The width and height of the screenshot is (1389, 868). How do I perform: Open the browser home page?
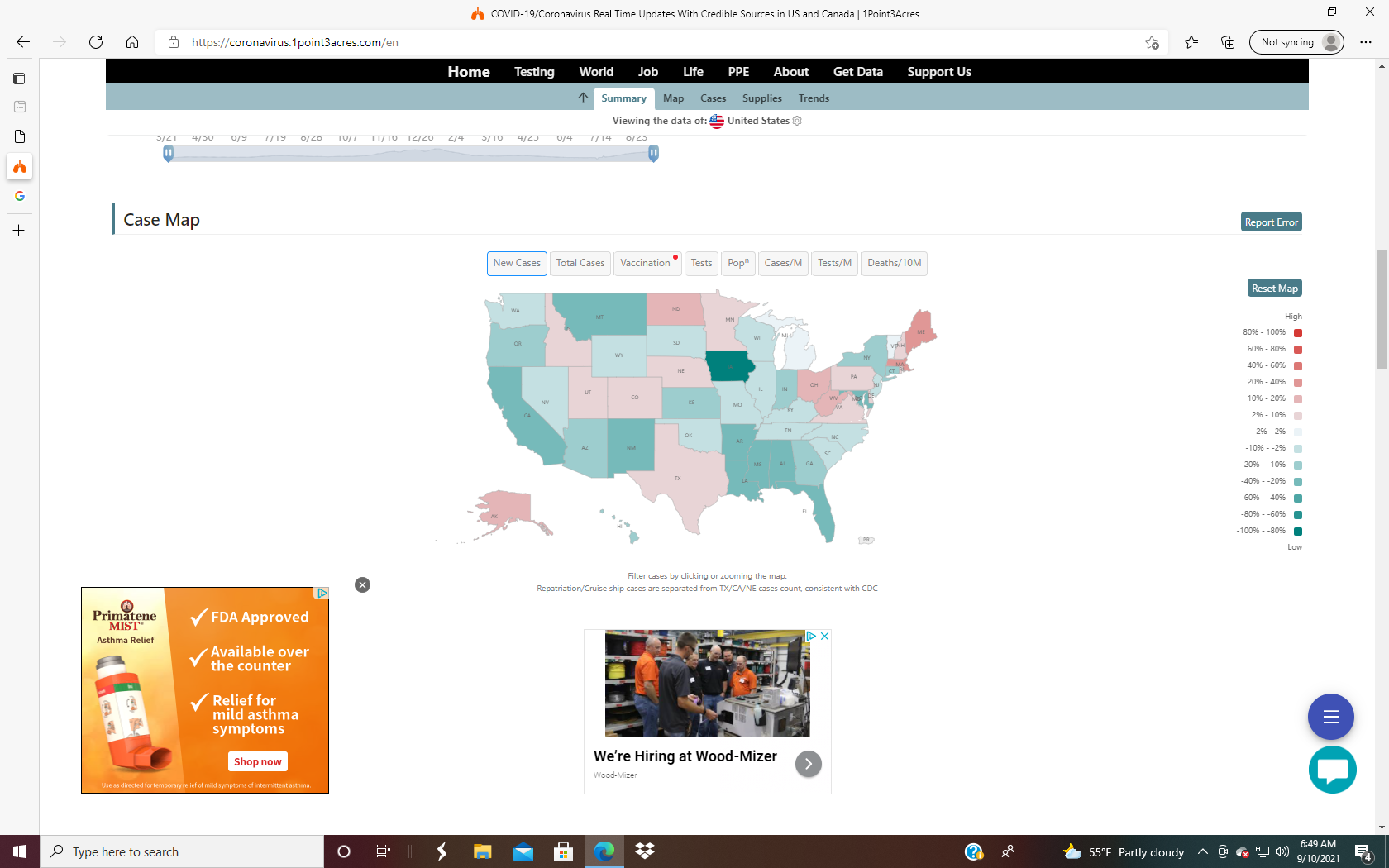[x=132, y=42]
